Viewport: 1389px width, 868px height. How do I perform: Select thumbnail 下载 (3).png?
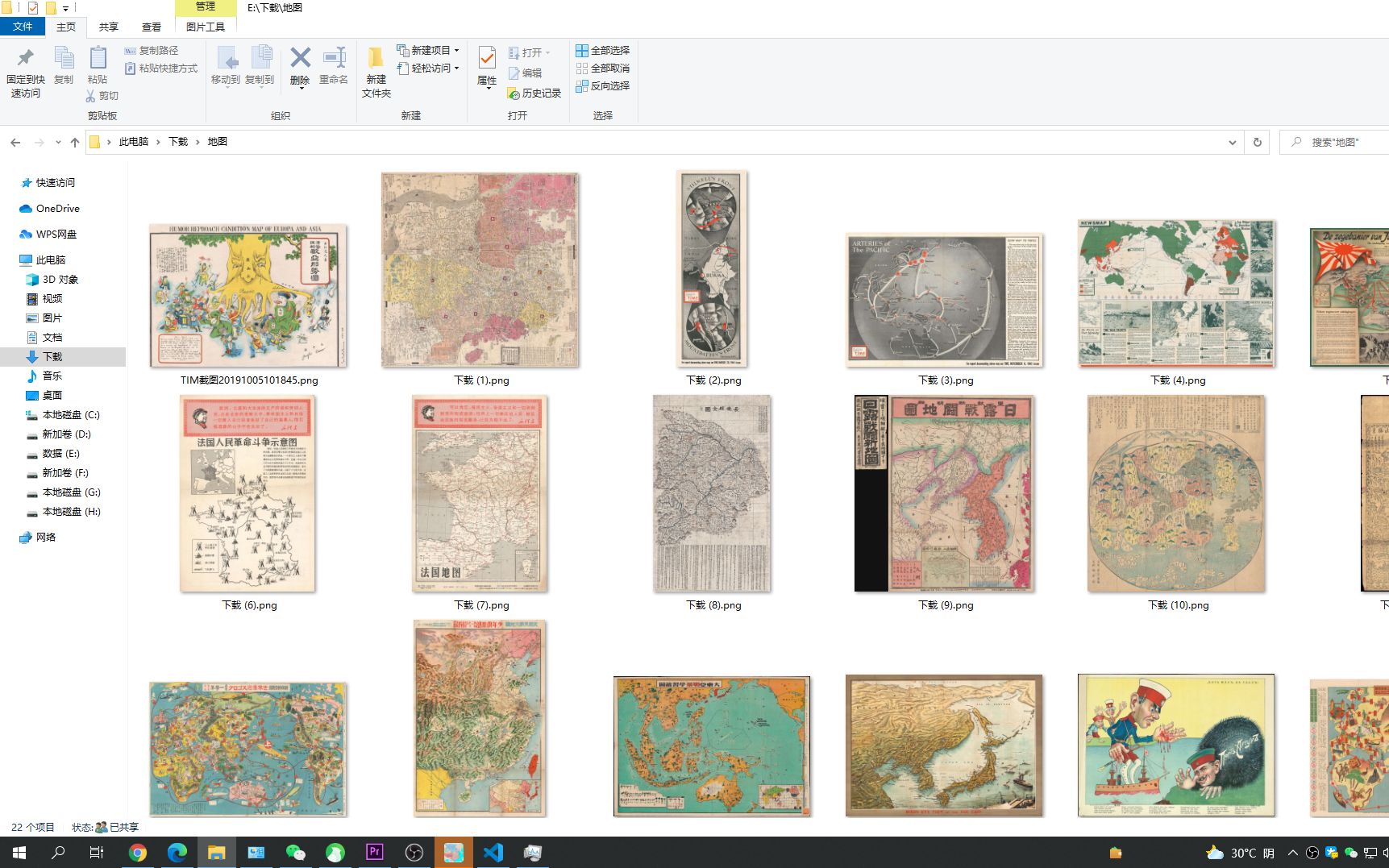[944, 300]
